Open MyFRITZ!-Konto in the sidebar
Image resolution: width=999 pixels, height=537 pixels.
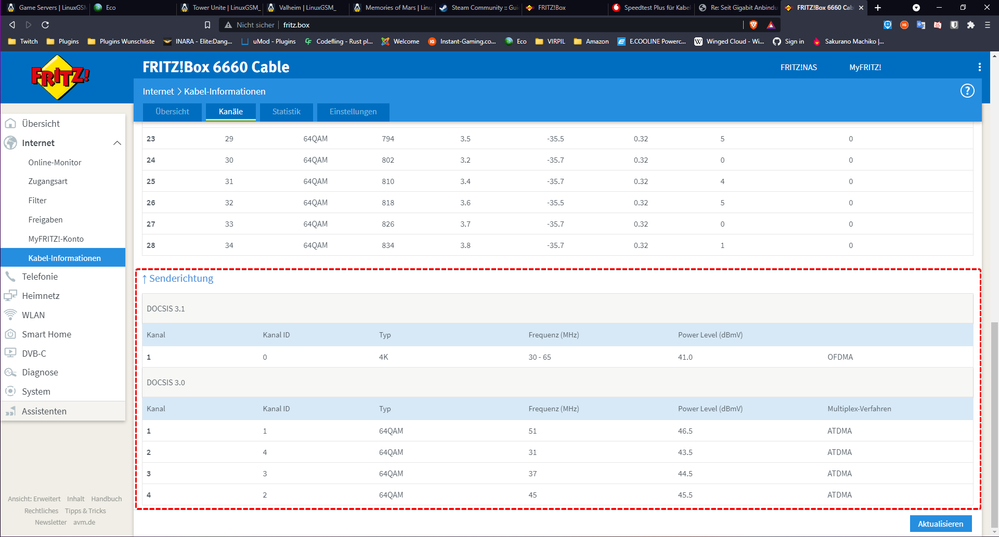[x=56, y=239]
